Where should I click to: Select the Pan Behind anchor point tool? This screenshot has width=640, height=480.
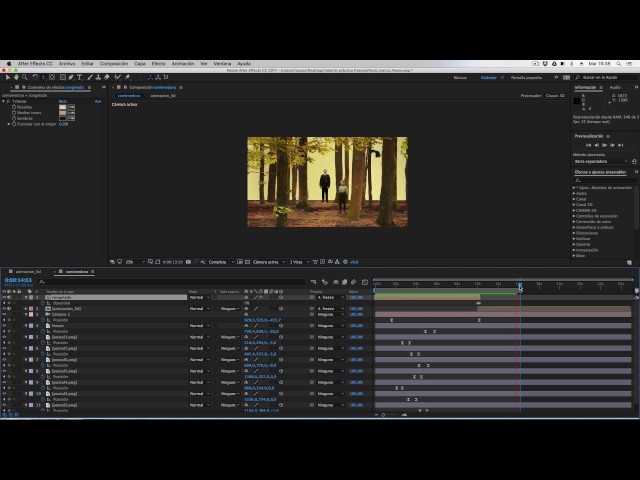[52, 77]
